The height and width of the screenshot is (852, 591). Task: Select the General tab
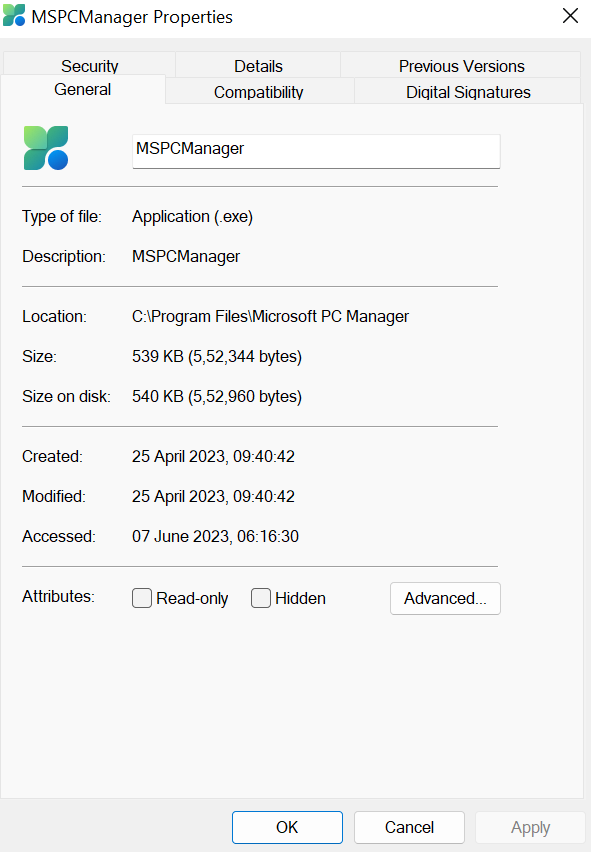(x=83, y=89)
